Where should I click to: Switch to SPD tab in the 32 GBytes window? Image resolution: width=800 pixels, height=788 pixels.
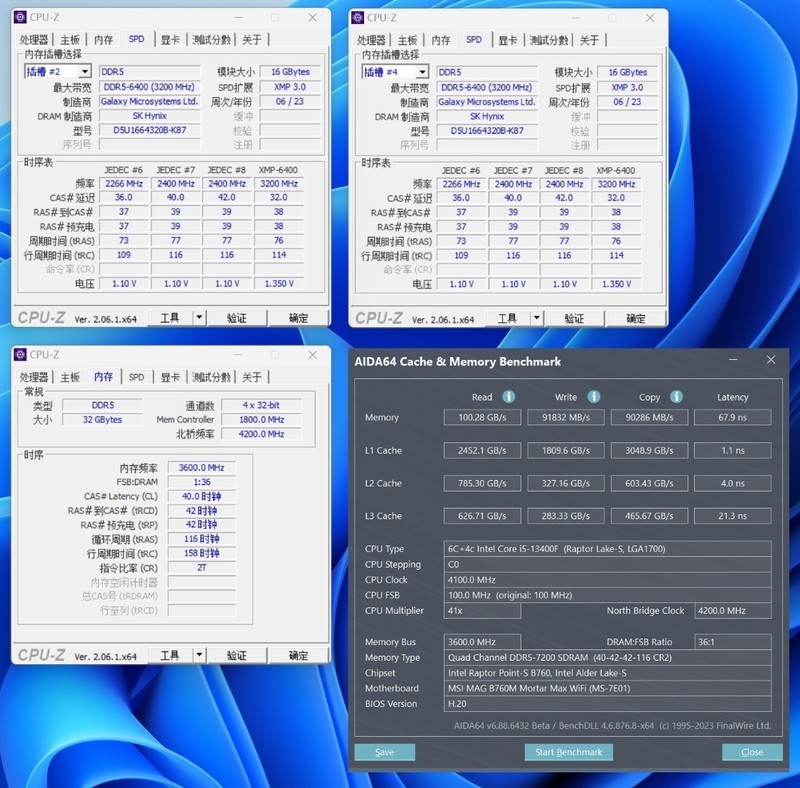136,377
